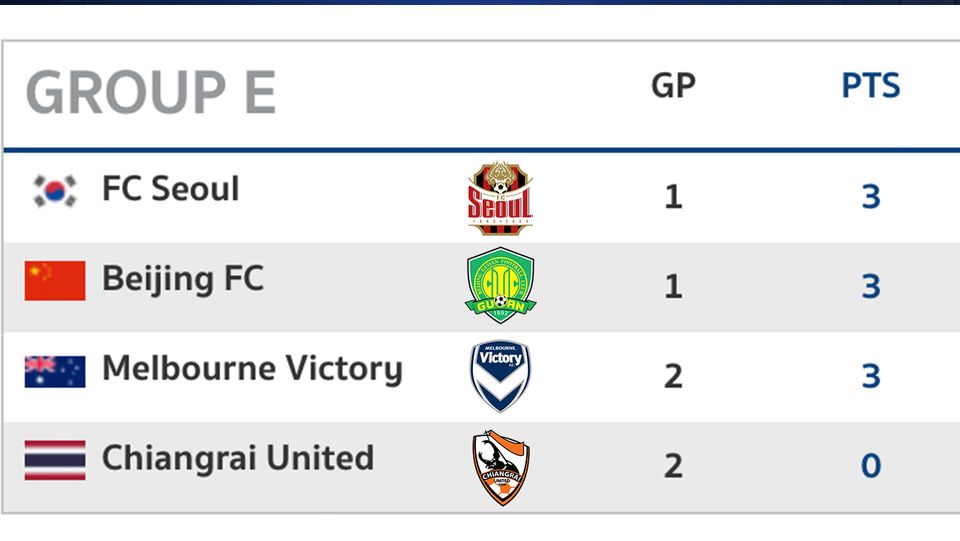Click the Melbourne Victory shield logo
Screen dimensions: 960x541
[x=500, y=375]
